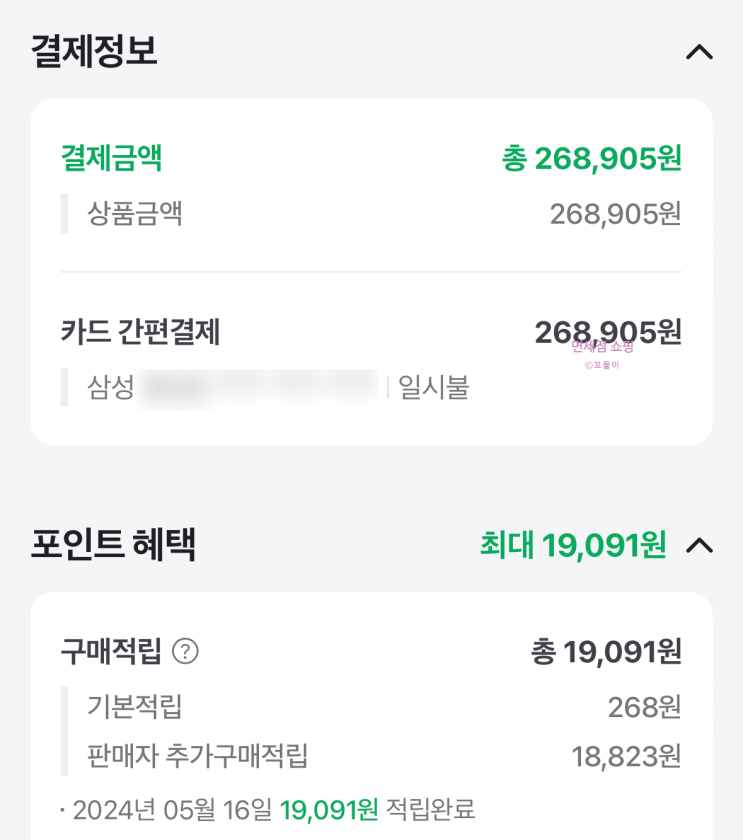Collapse the 결제정보 section chevron
743x840 pixels.
[699, 52]
